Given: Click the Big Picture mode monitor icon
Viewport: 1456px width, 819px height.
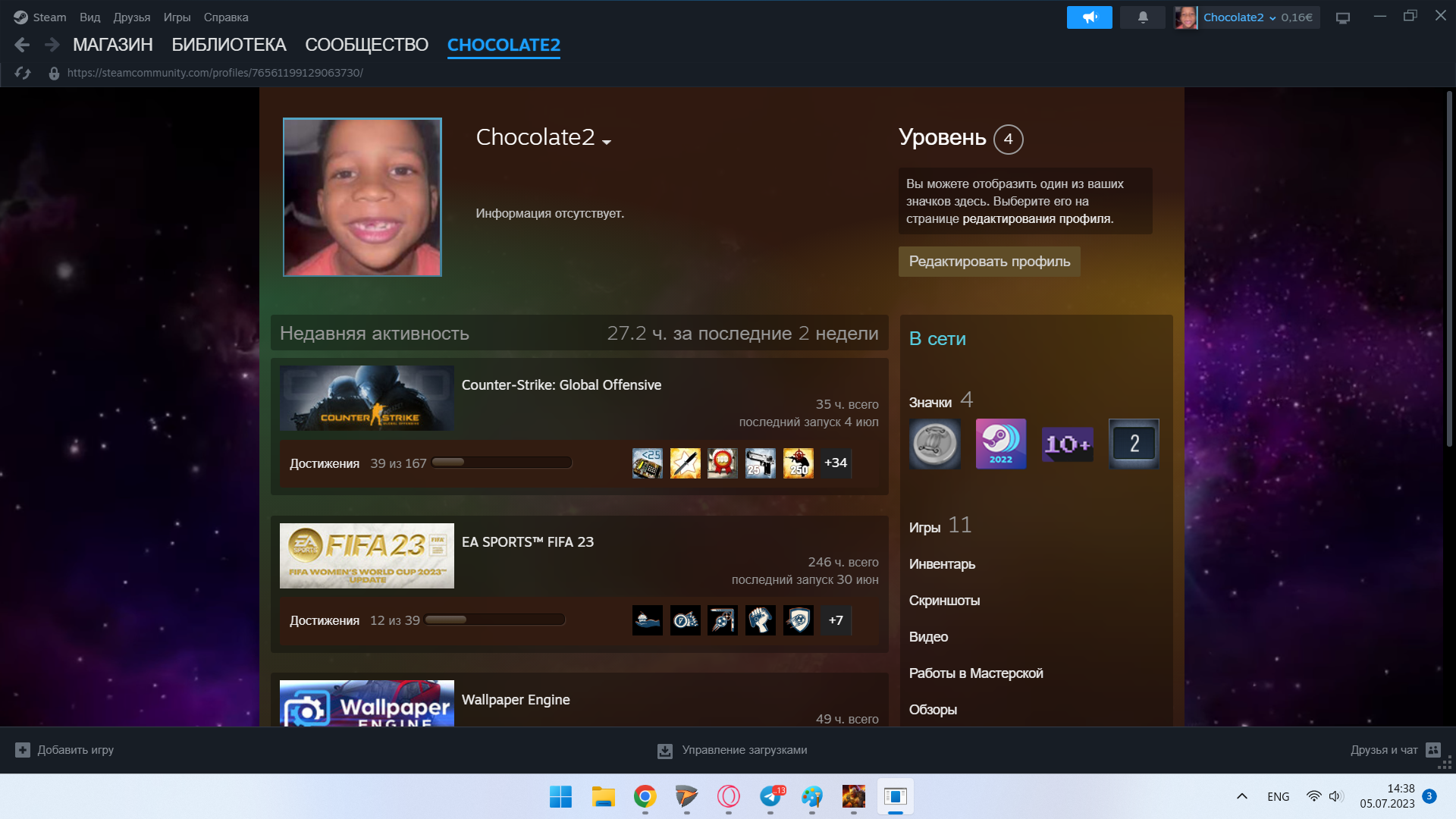Looking at the screenshot, I should 1343,17.
